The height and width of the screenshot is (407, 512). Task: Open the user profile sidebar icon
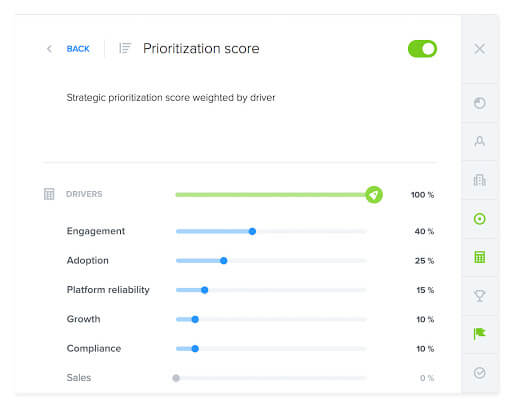(480, 142)
